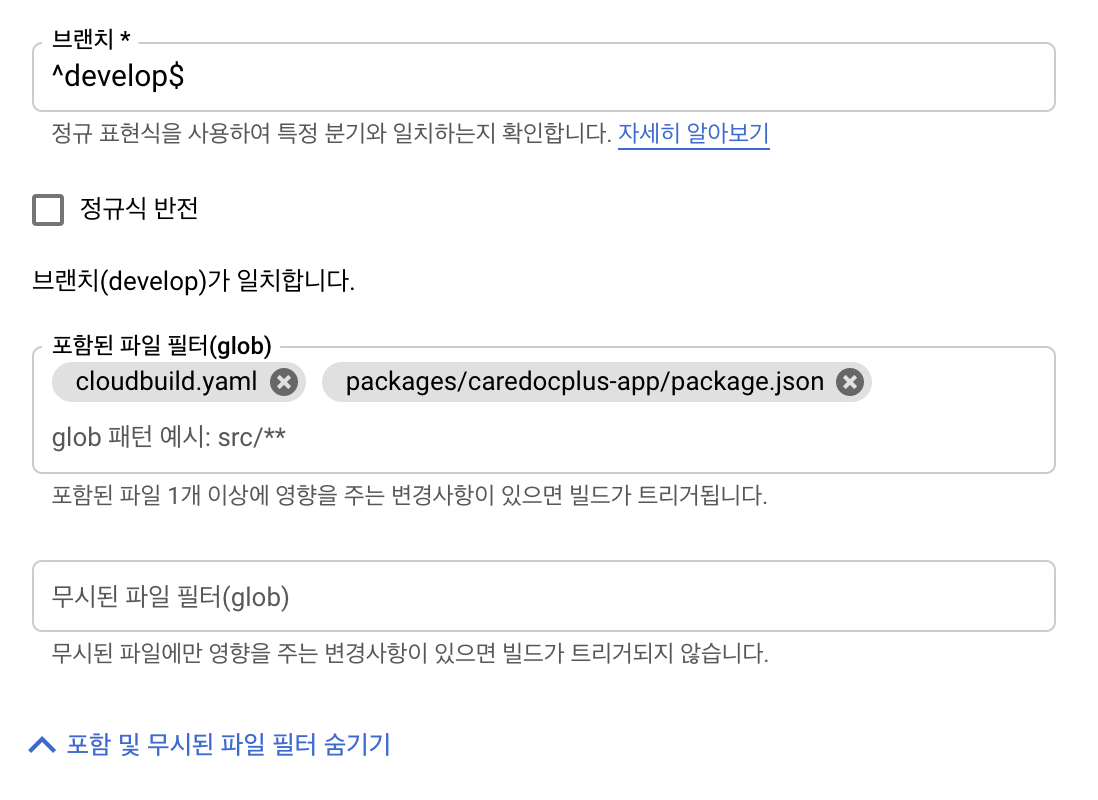Click the 브랜치(develop)가 일치합니다 status text

click(193, 281)
